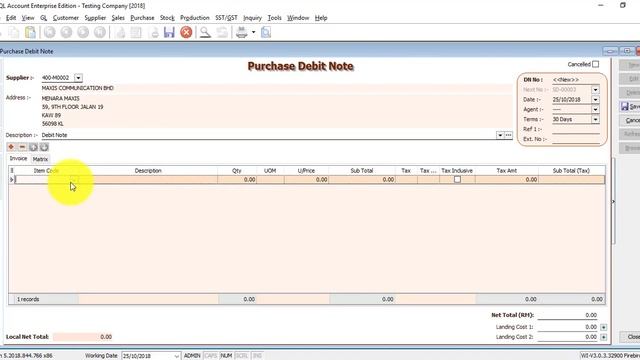
Task: Click the Last record navigation icon
Action: click(x=100, y=32)
